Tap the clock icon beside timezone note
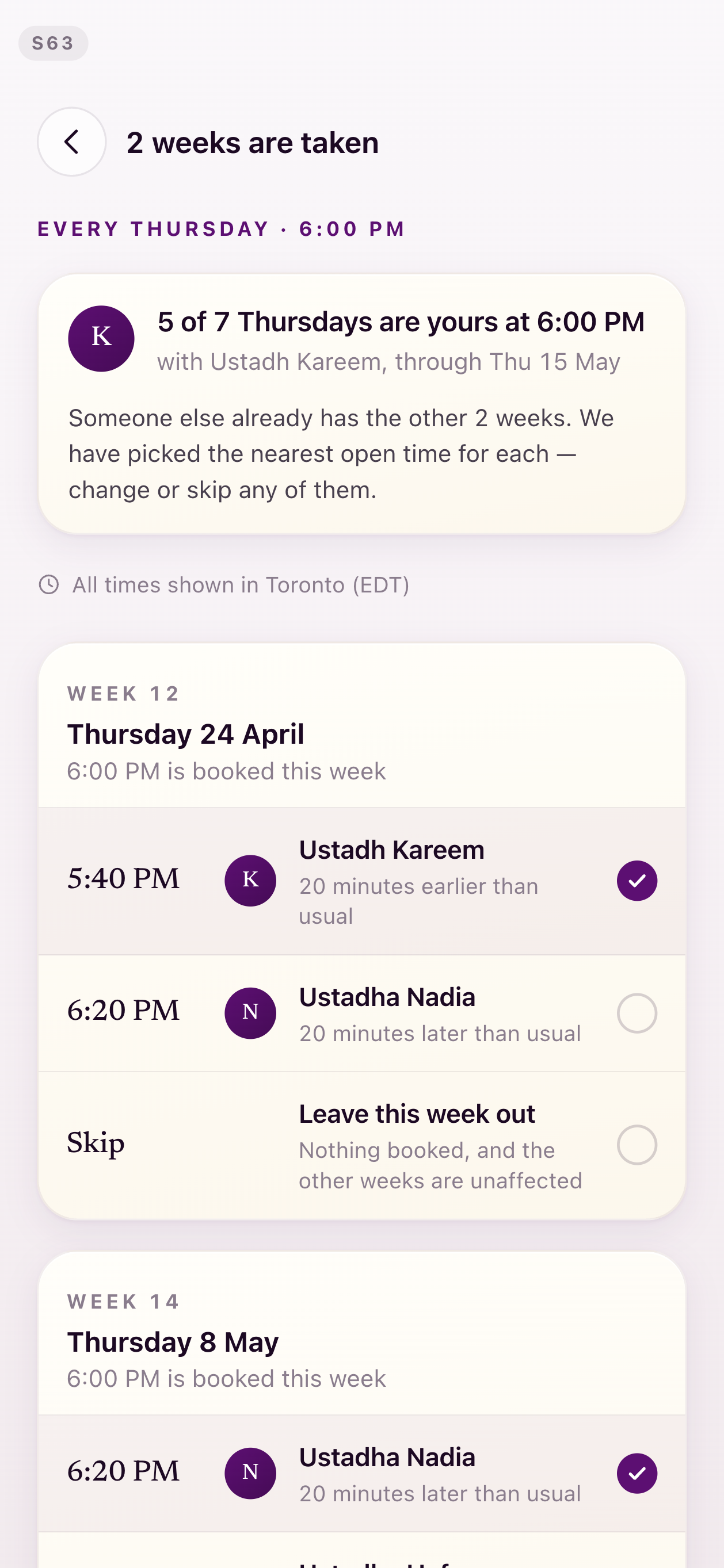Viewport: 724px width, 1568px height. coord(49,584)
